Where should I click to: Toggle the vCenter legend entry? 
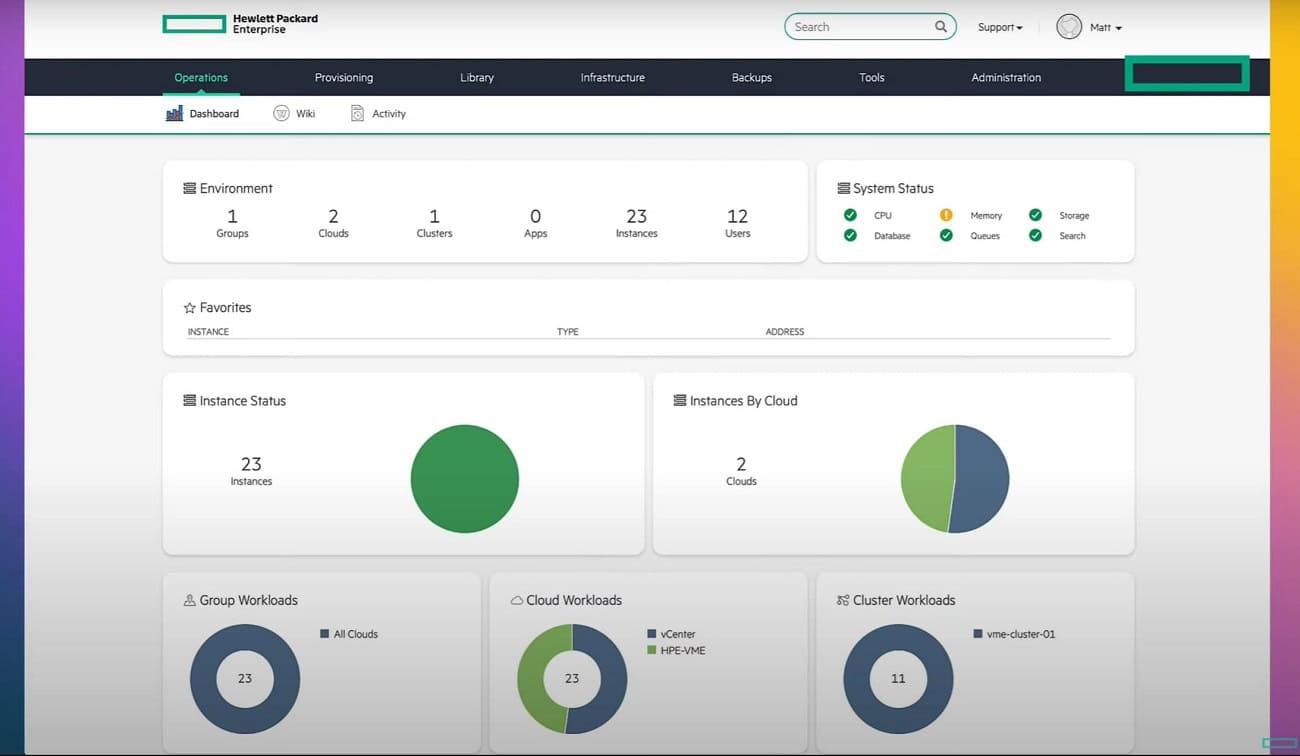coord(671,634)
